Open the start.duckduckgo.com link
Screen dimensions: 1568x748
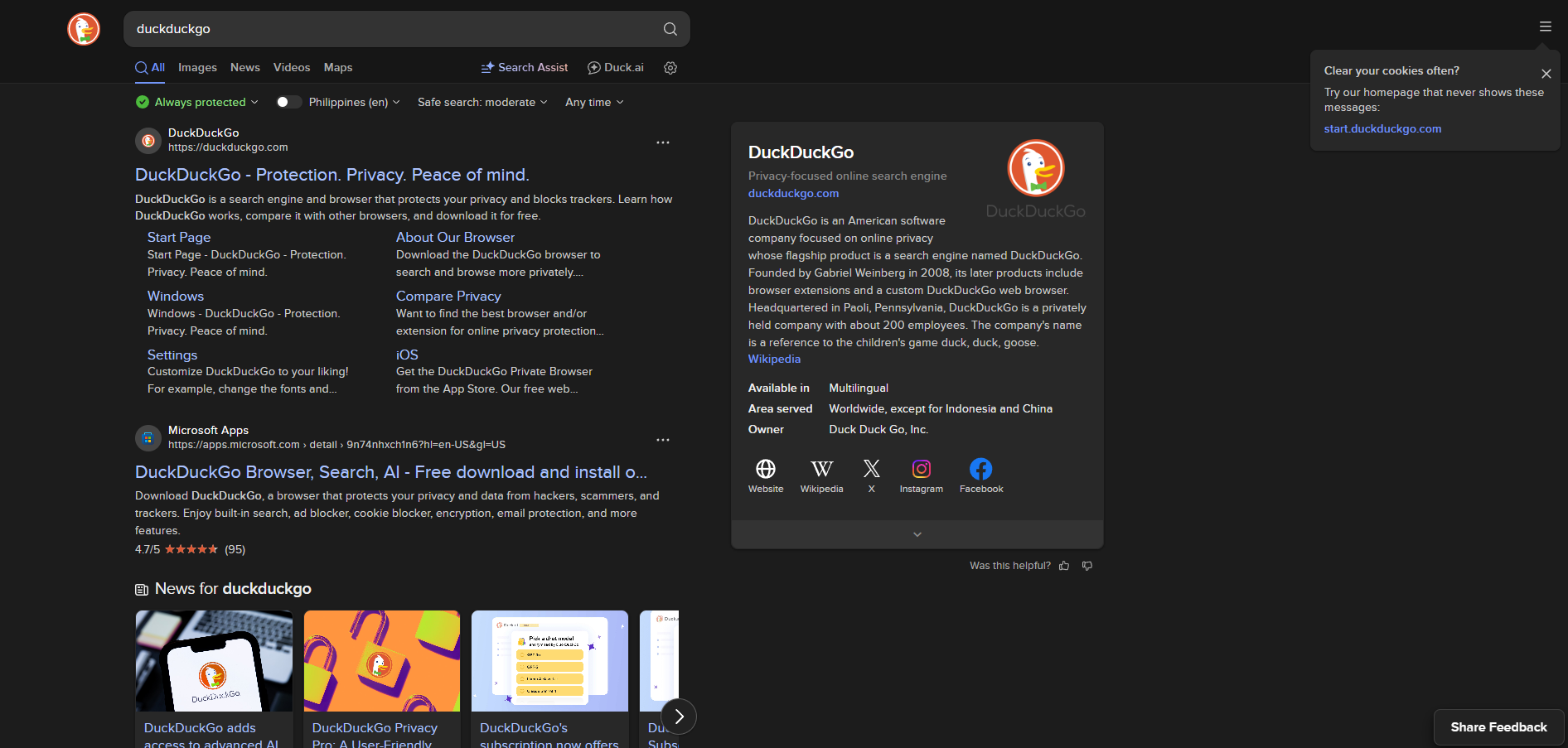click(1382, 128)
